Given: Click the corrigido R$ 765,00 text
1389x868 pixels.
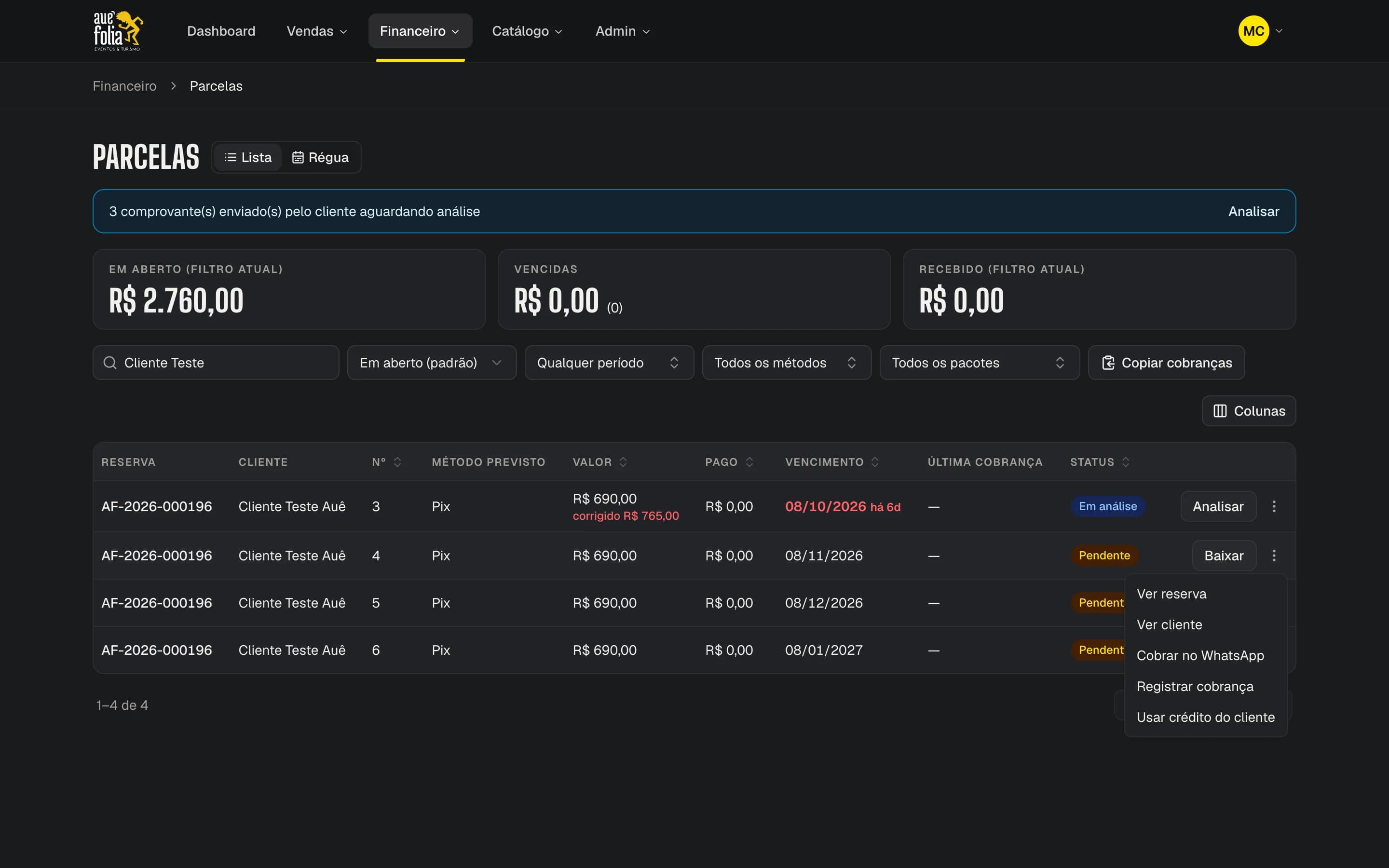Looking at the screenshot, I should 625,515.
